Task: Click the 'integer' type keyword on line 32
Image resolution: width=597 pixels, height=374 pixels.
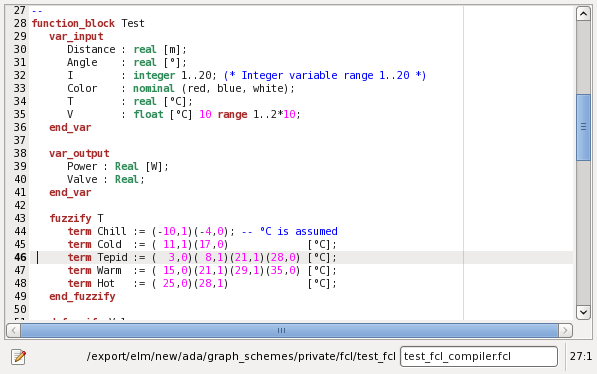Action: tap(154, 75)
